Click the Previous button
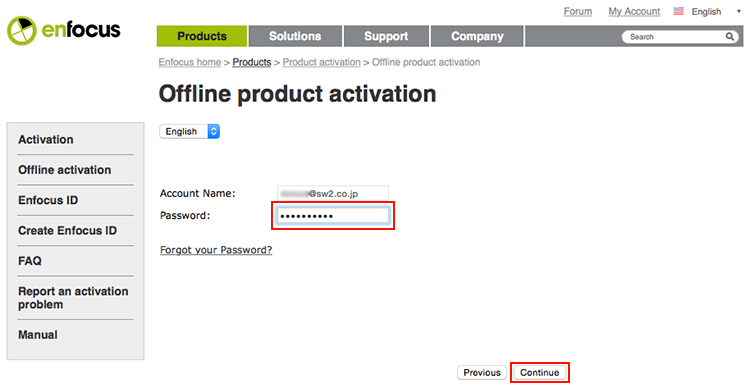 pos(482,372)
